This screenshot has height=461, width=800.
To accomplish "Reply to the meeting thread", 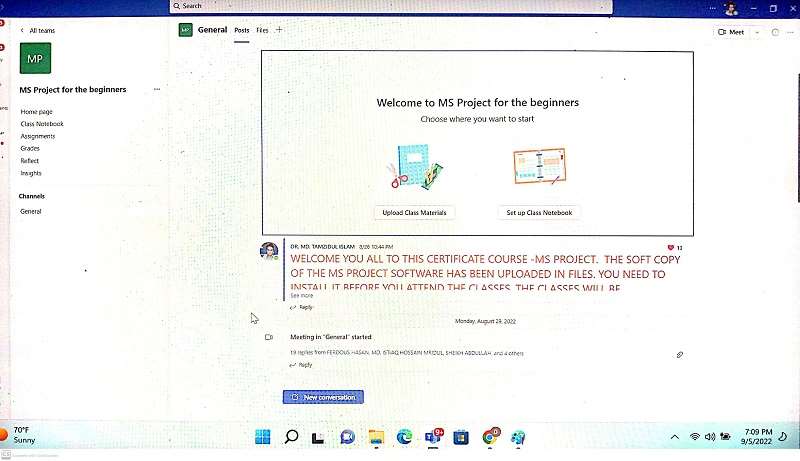I will coord(301,365).
